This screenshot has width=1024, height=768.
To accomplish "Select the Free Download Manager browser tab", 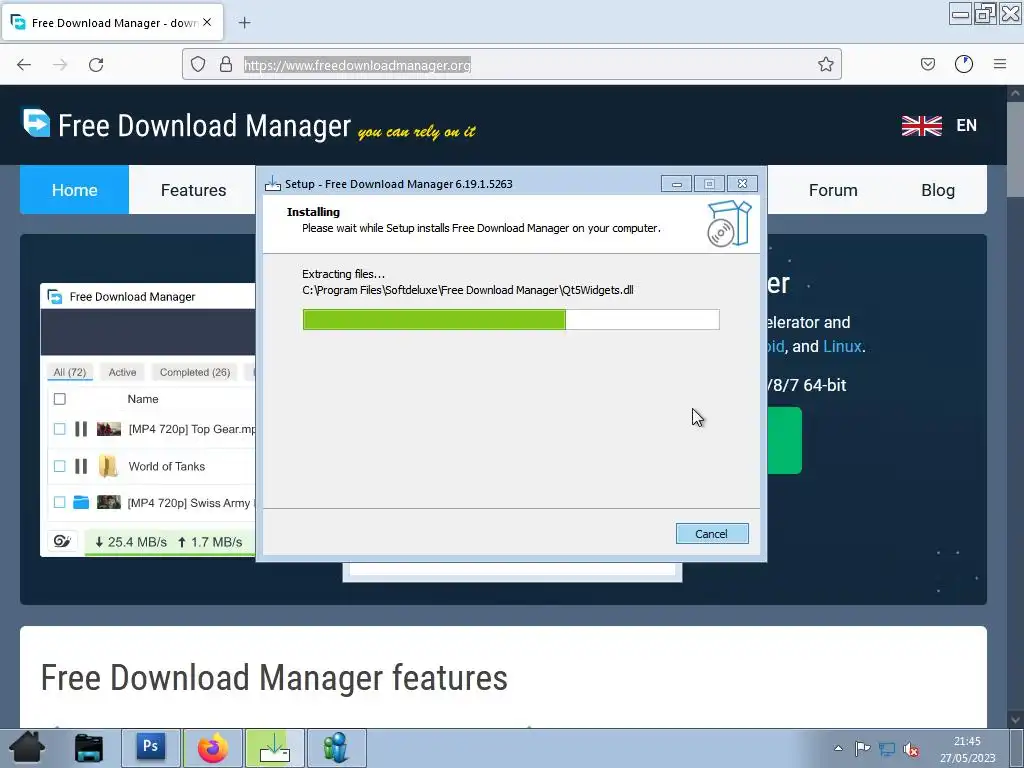I will 113,23.
